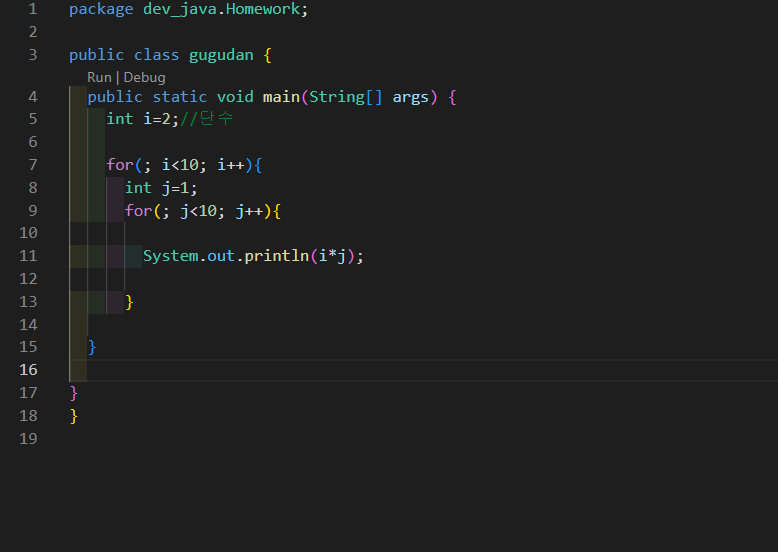Click the yellow closing brace on line 18
The image size is (778, 552).
(x=74, y=416)
